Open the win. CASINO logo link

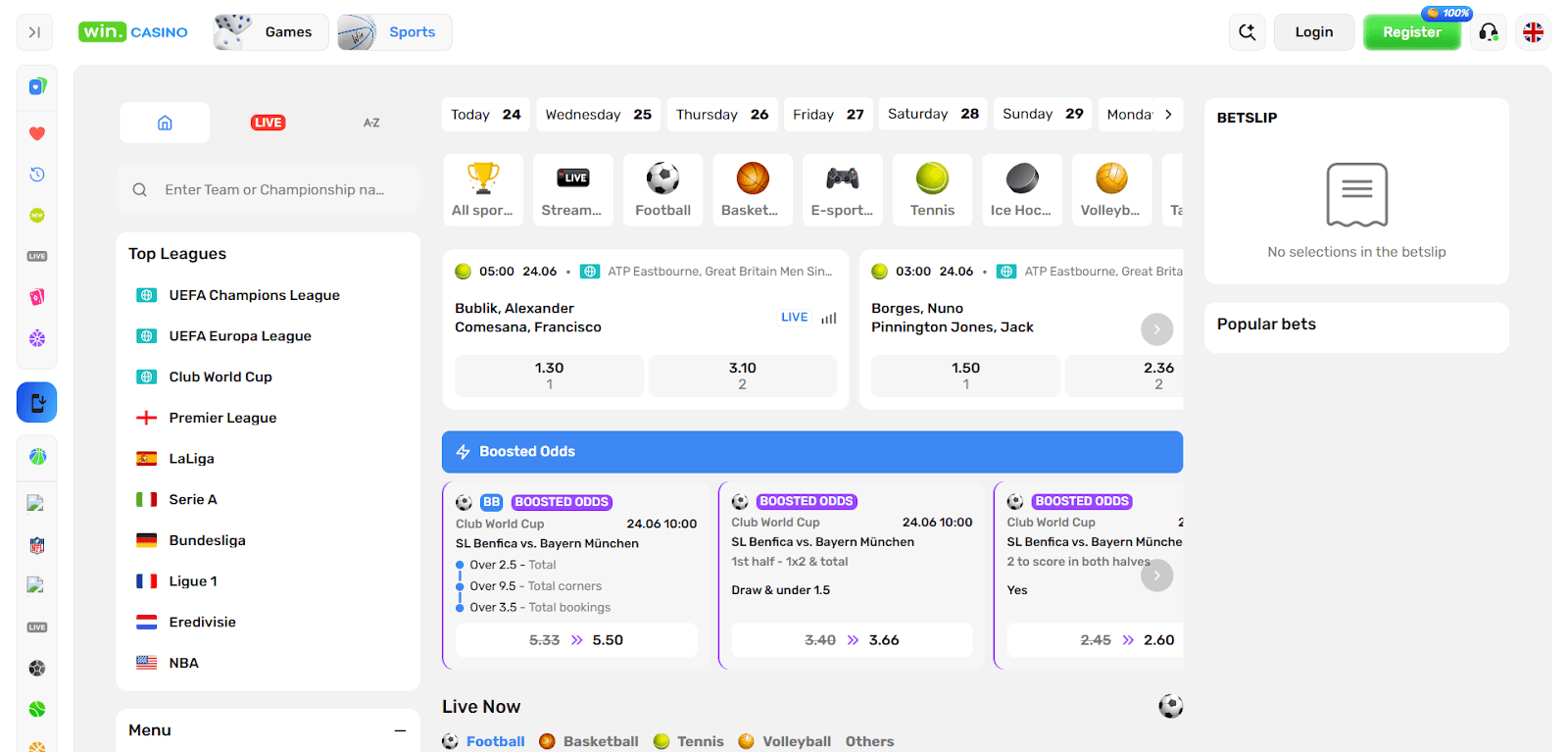click(133, 32)
